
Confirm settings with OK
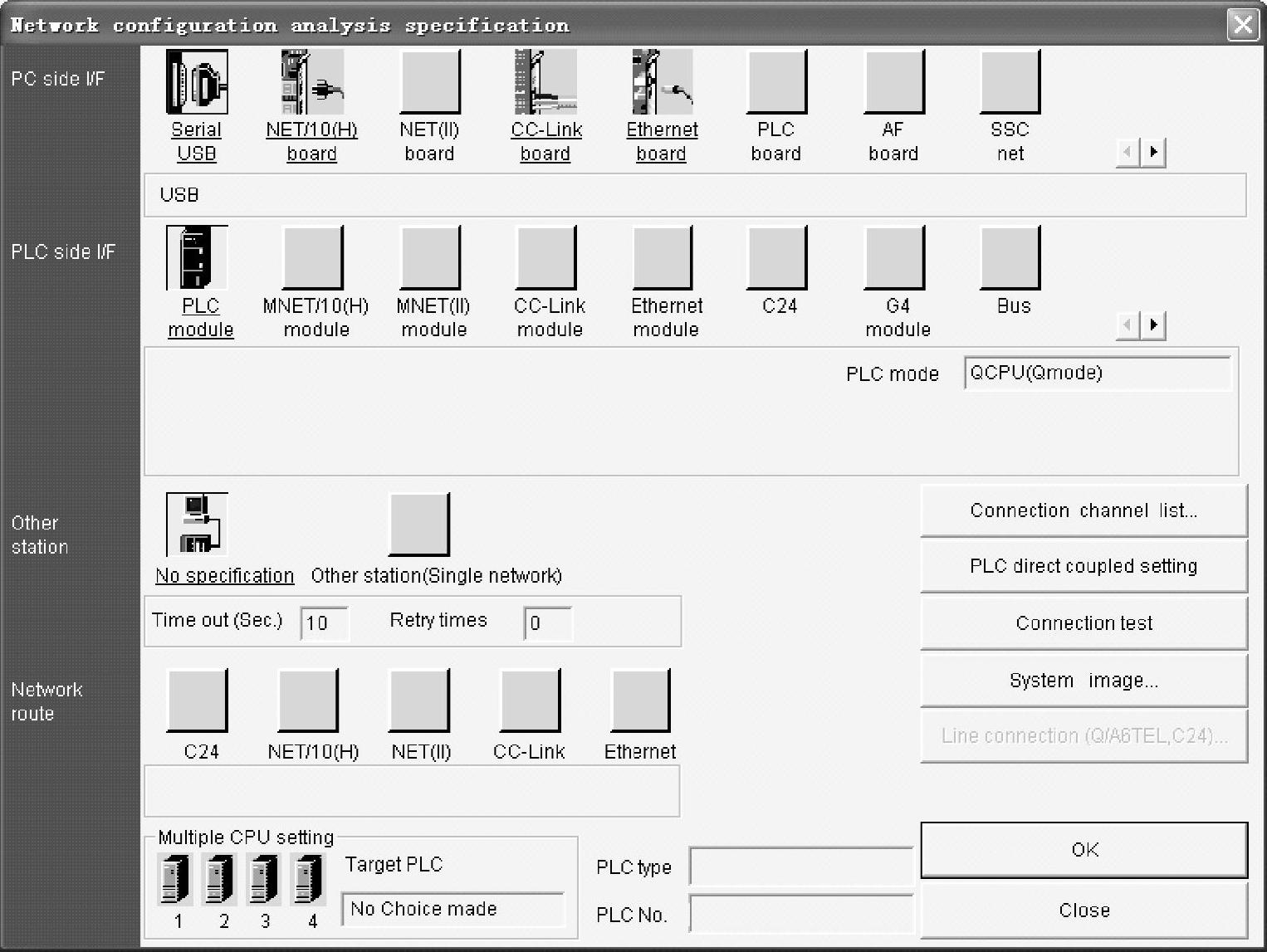[x=1084, y=850]
